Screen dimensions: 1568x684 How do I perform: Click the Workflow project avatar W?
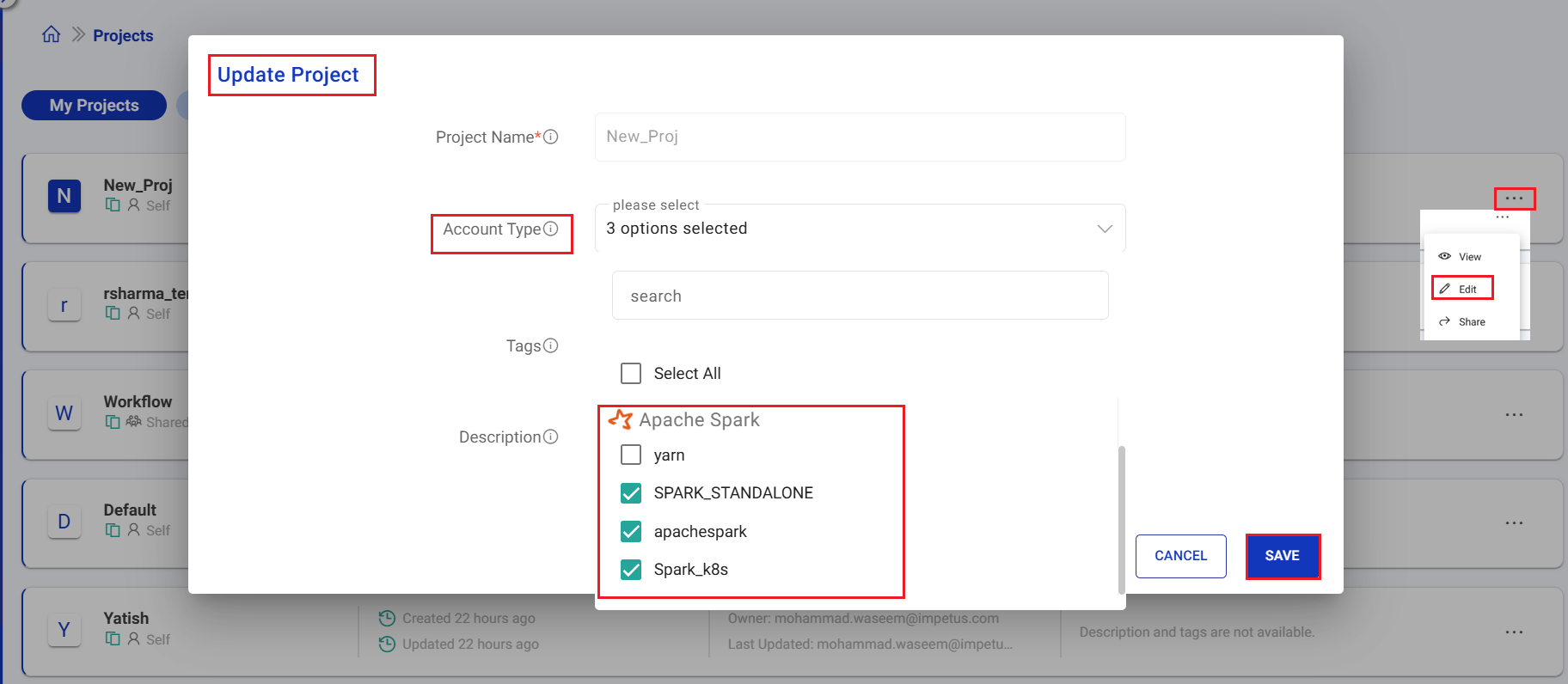(x=64, y=413)
